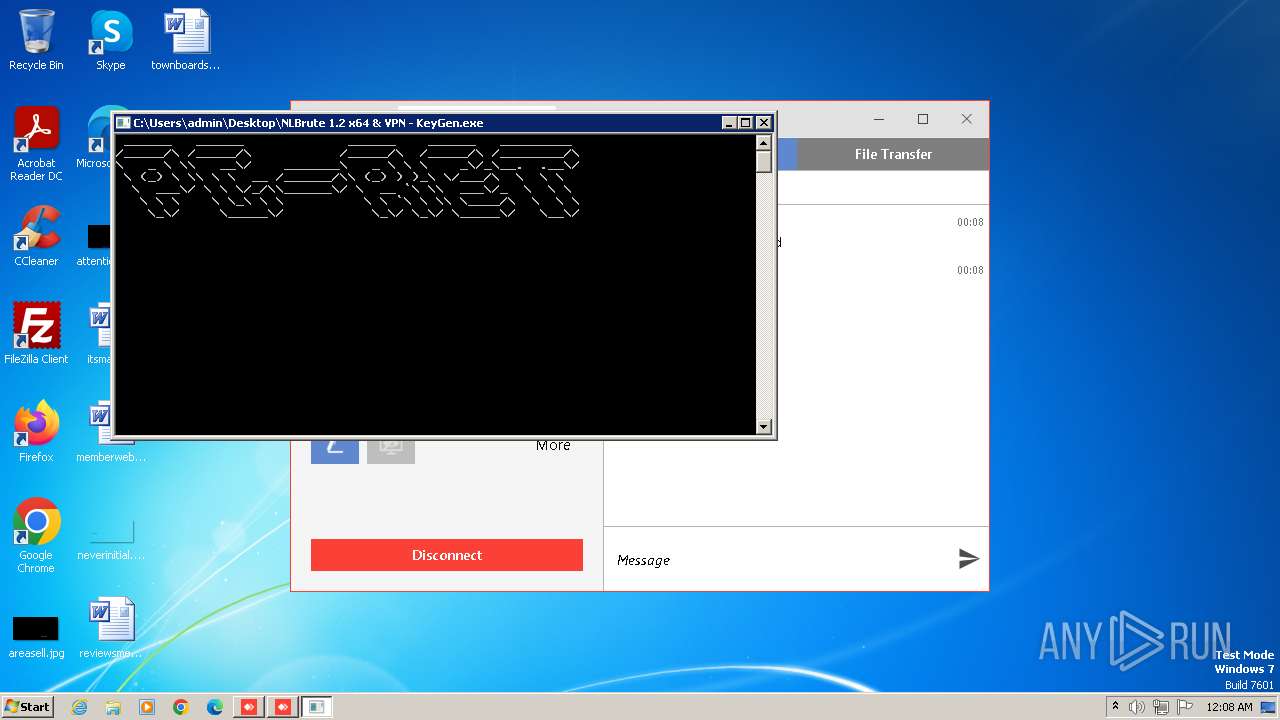Open the Recycle Bin desktop icon

[36, 40]
